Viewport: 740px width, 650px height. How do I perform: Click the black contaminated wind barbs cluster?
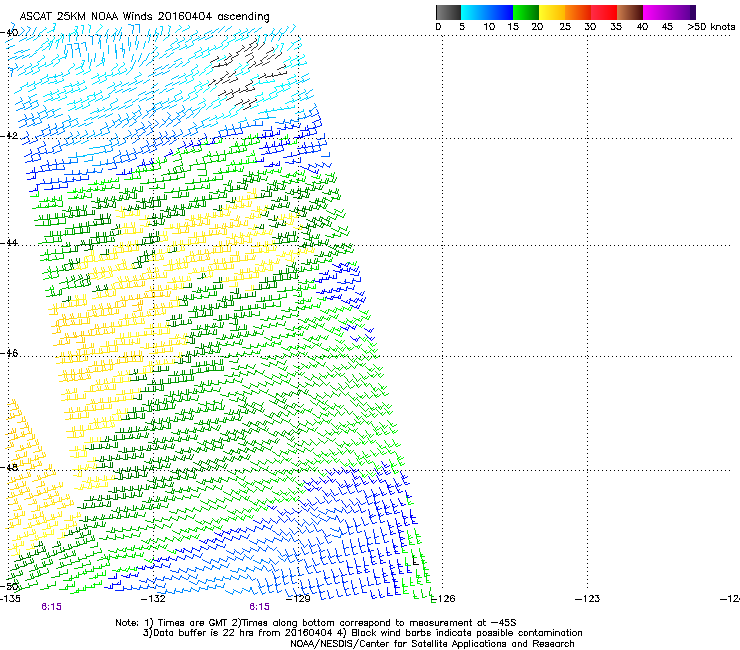248,73
